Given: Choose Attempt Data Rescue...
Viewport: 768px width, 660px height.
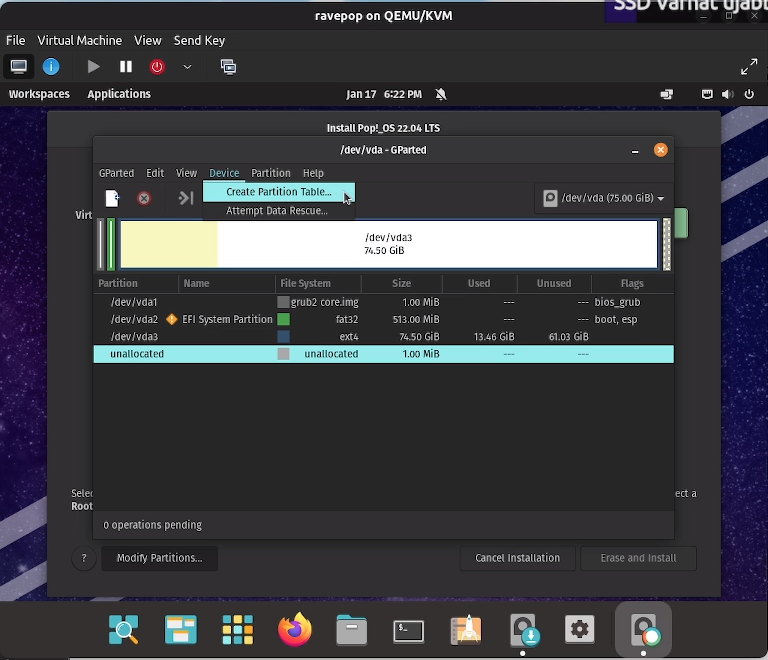Looking at the screenshot, I should [x=279, y=211].
